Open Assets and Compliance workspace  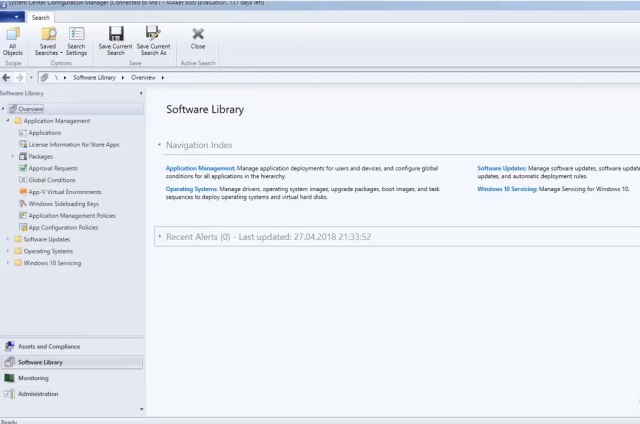point(48,346)
